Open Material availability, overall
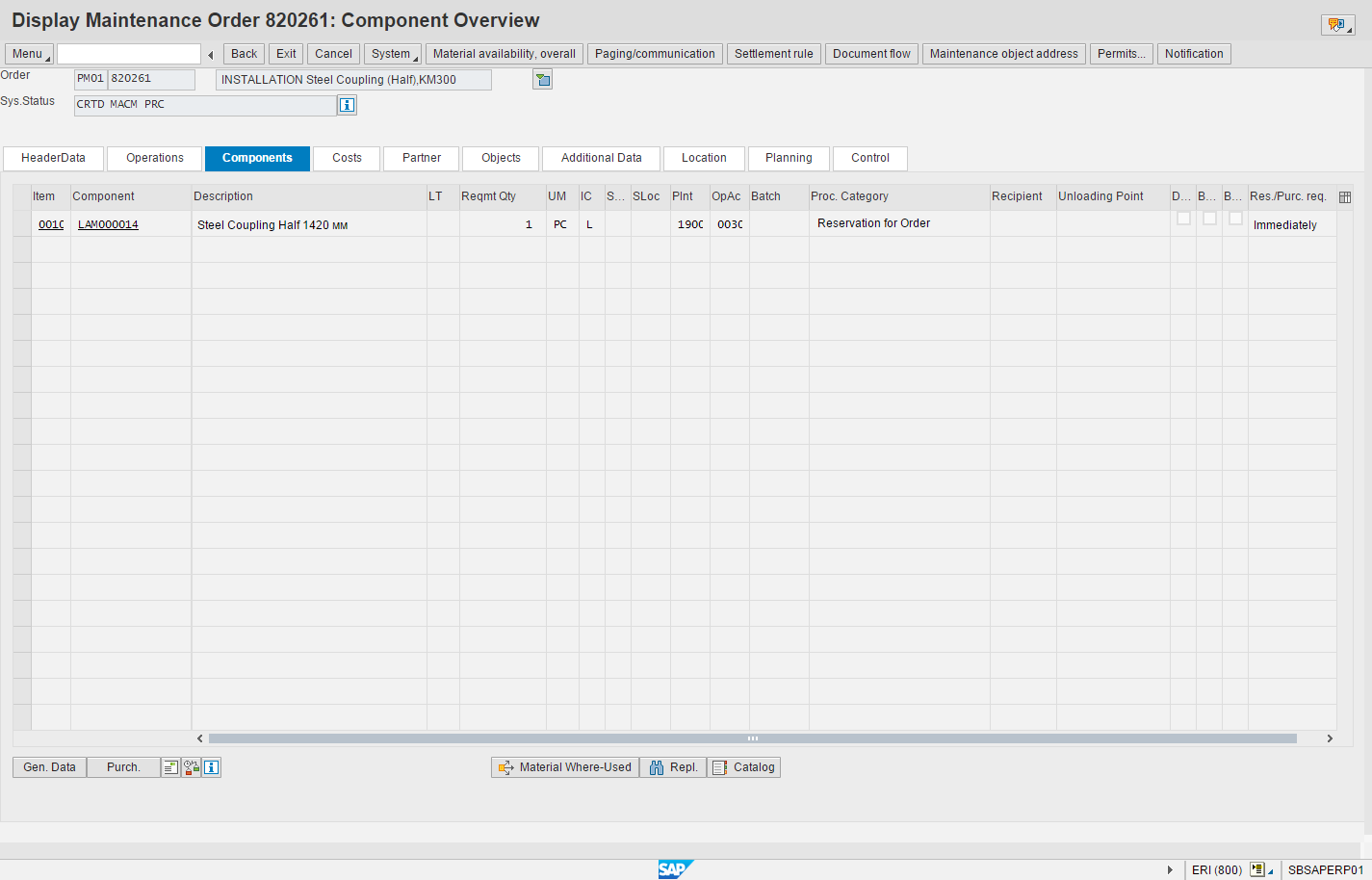This screenshot has height=880, width=1372. point(505,54)
